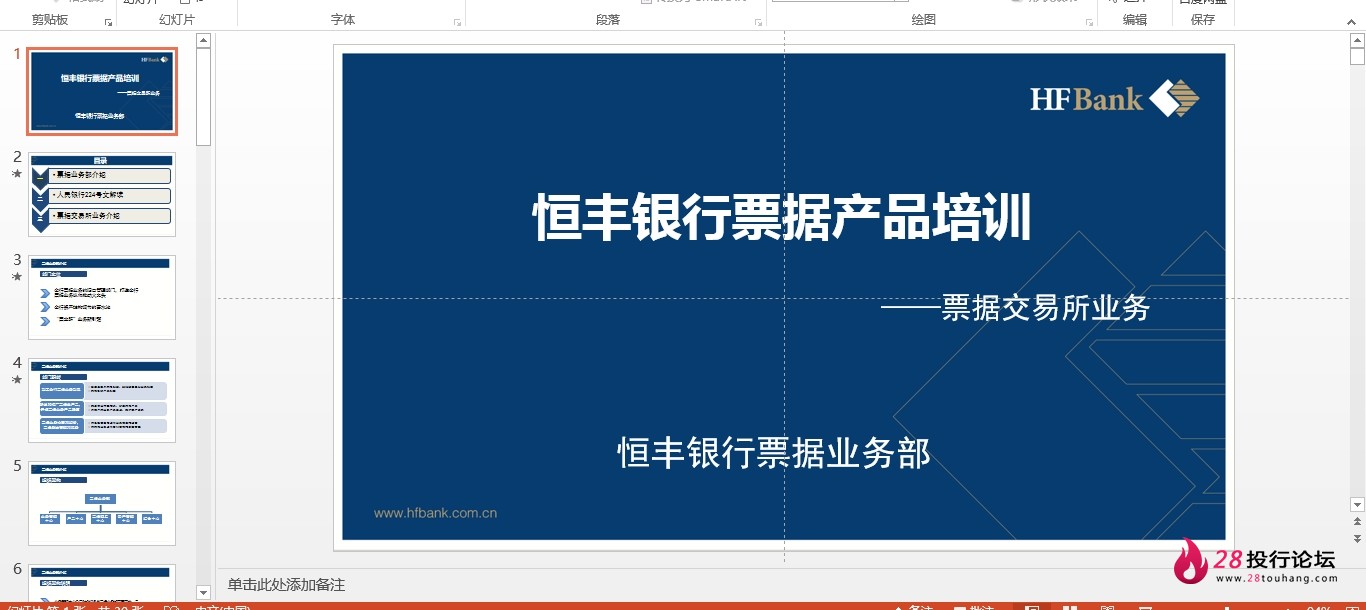
Task: Open the Paragraph (段落) dialog launcher
Action: pyautogui.click(x=758, y=21)
